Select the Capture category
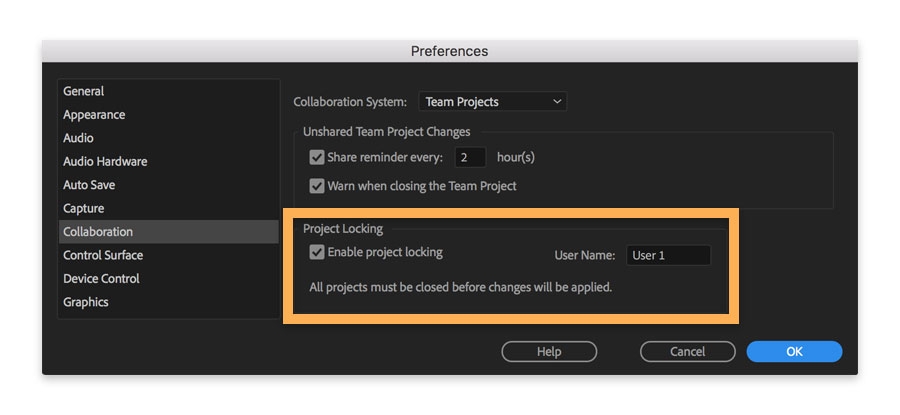Viewport: 900px width, 415px height. [x=84, y=208]
